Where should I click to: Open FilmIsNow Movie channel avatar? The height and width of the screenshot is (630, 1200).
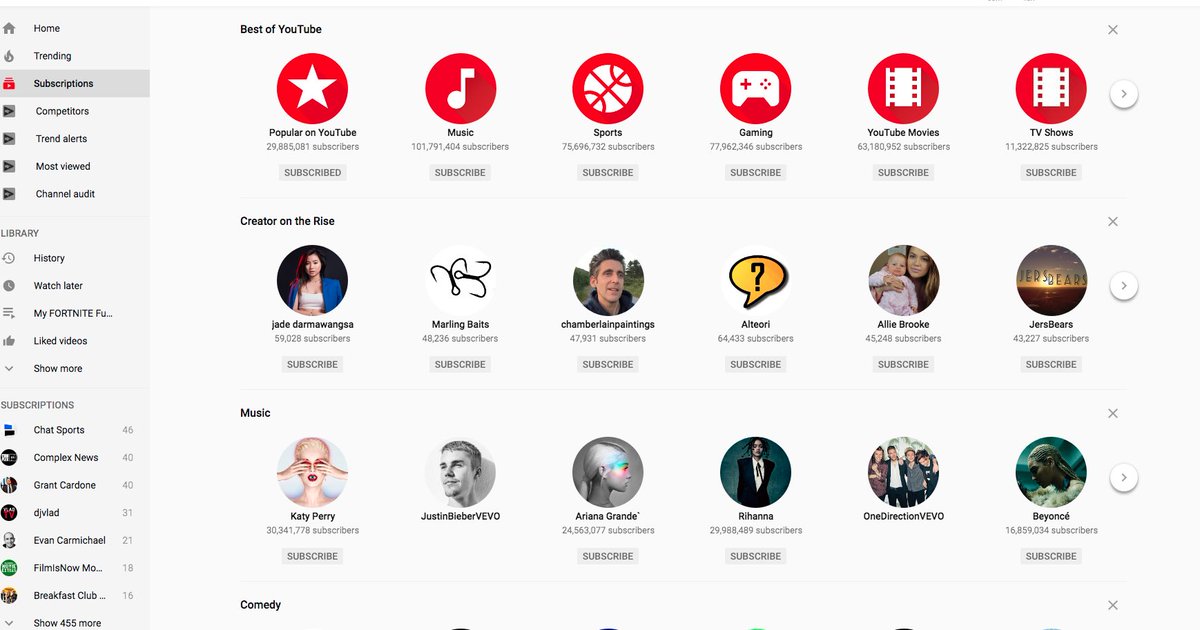pyautogui.click(x=9, y=568)
